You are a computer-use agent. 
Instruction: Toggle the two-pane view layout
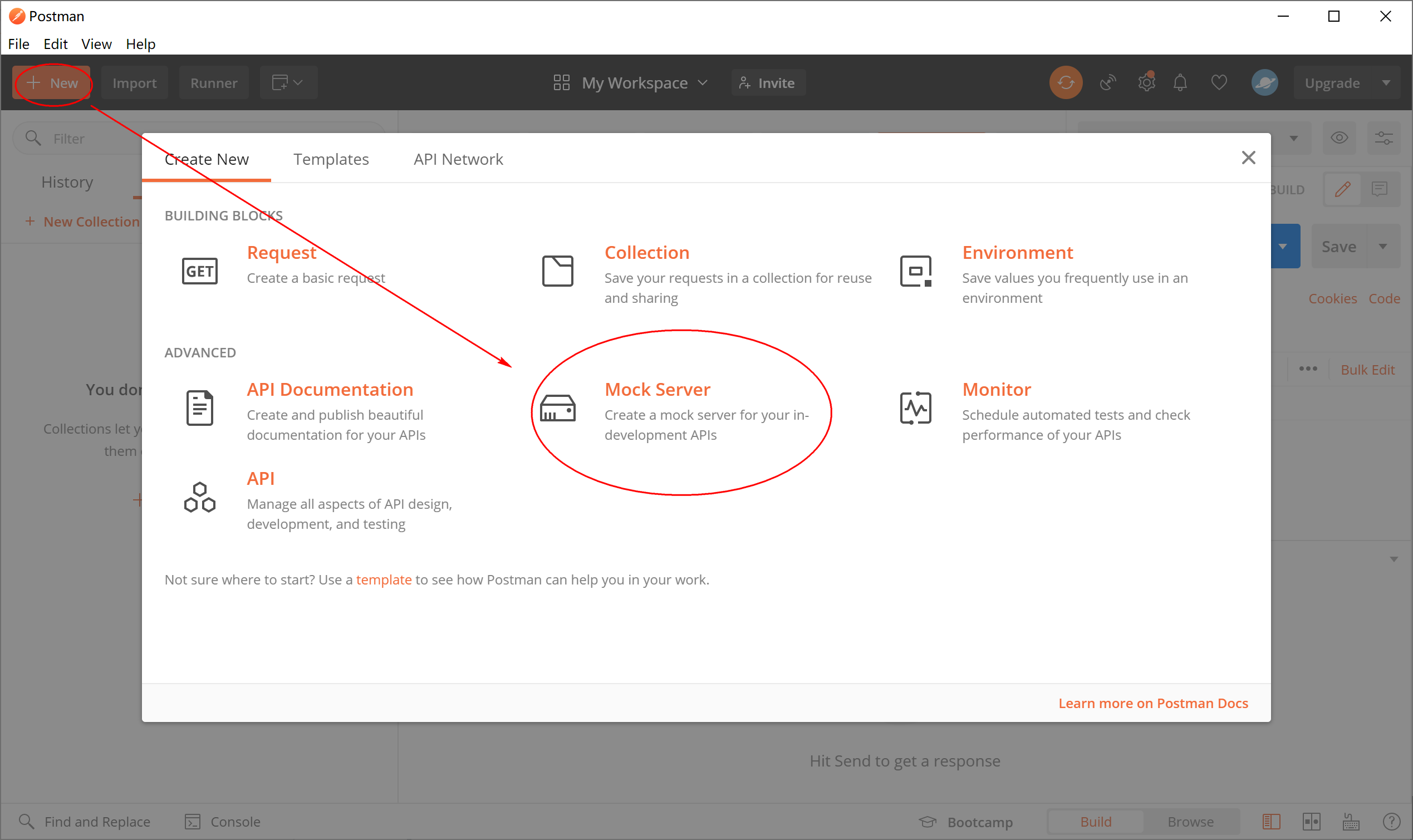pos(1311,821)
